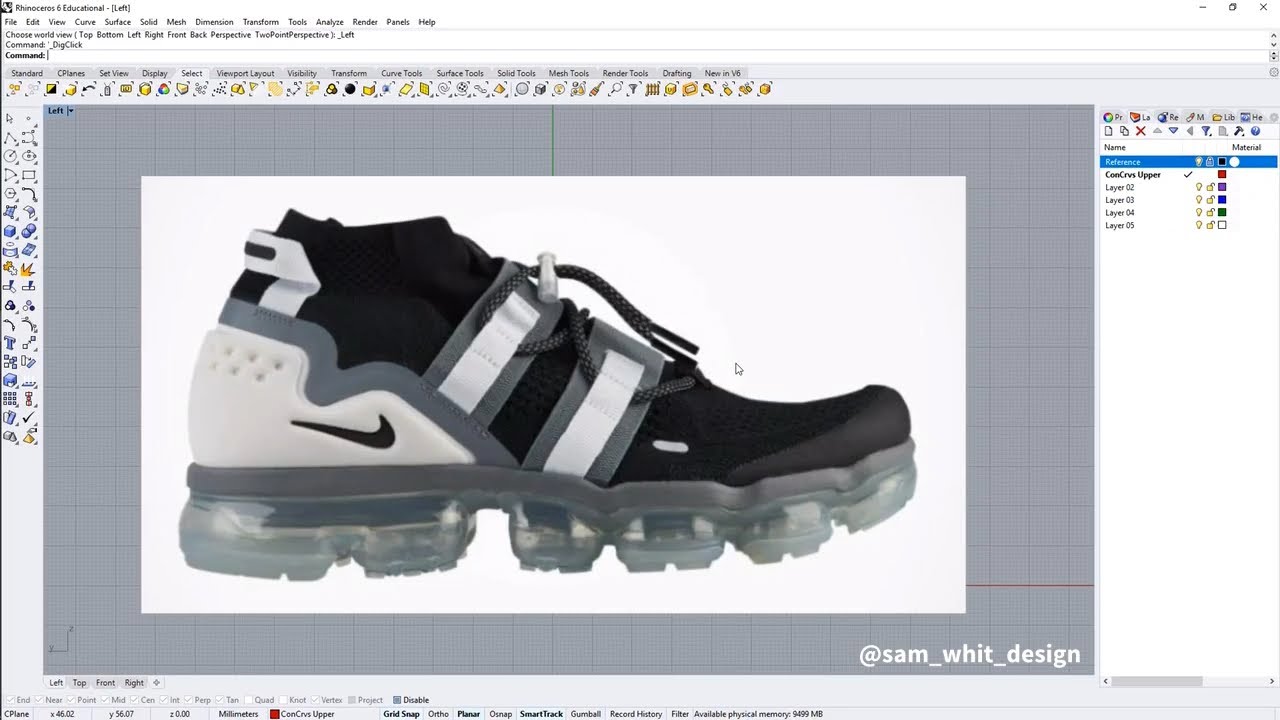The height and width of the screenshot is (720, 1280).
Task: Select the Polyline tool in left sidebar
Action: [10, 137]
